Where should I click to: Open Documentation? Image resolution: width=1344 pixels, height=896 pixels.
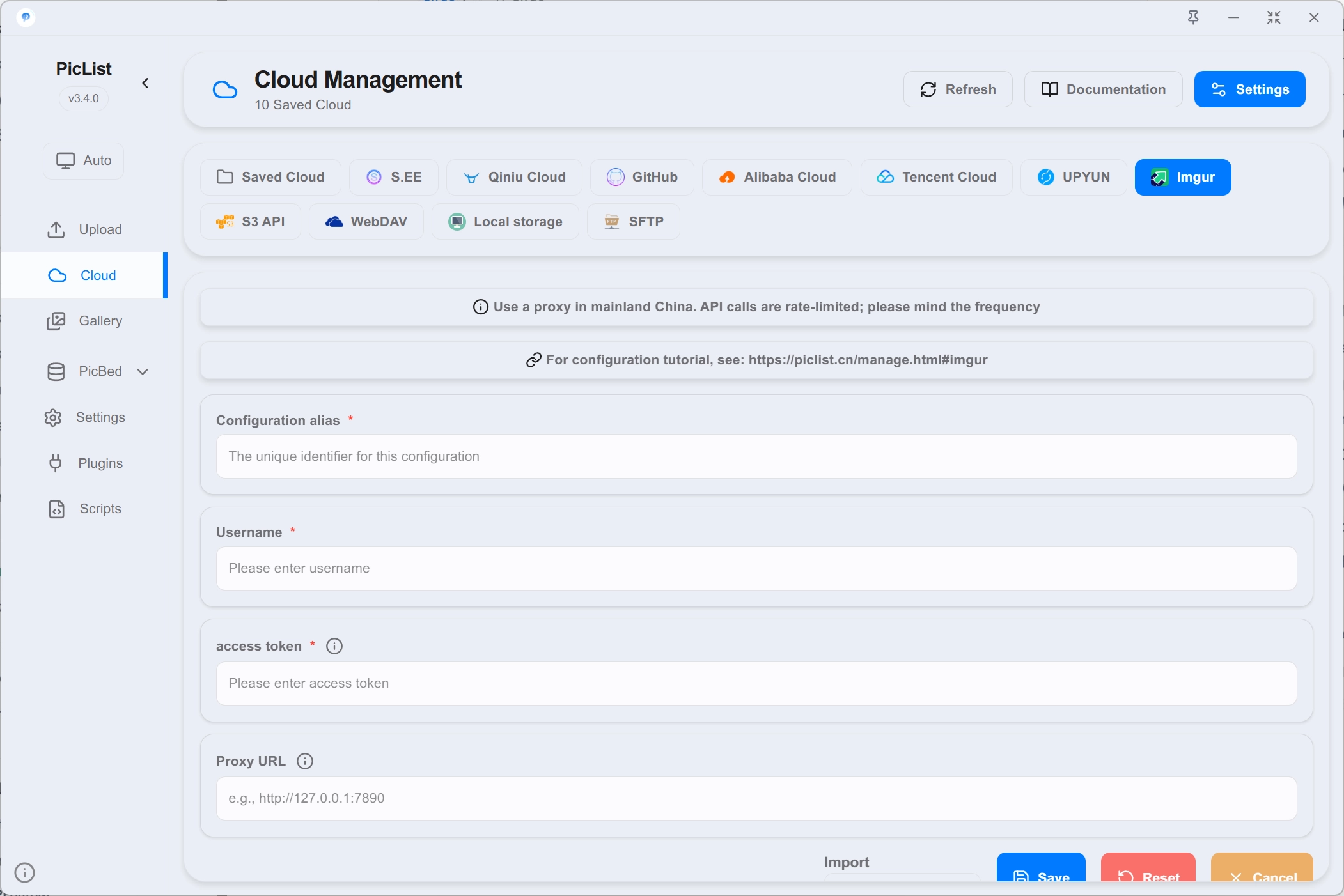1103,89
